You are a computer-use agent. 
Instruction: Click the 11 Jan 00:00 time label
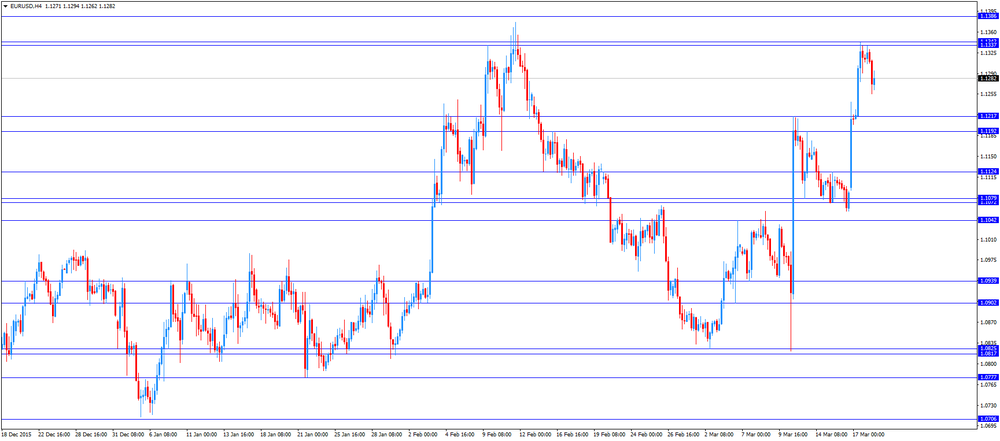click(x=201, y=435)
